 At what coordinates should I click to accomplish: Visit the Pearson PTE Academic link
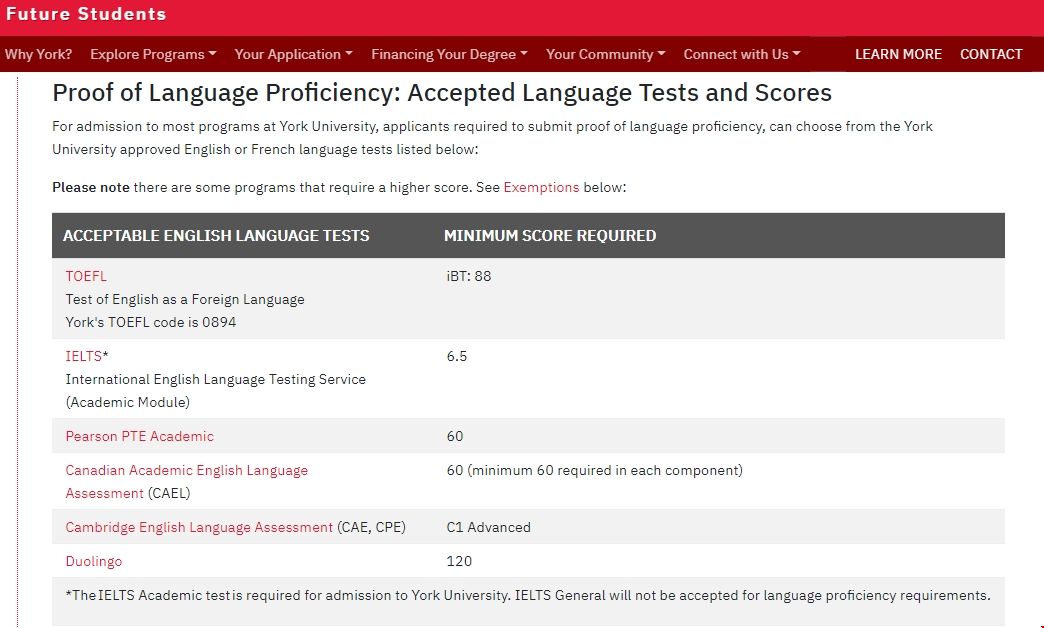tap(139, 436)
